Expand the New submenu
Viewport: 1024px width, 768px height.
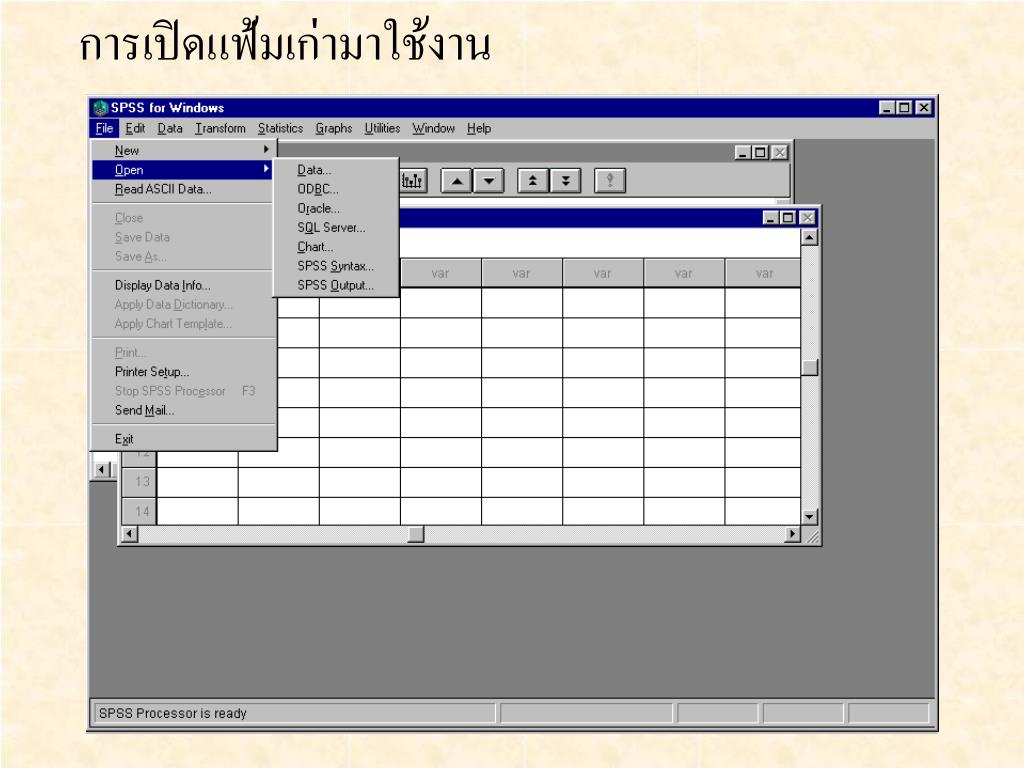pyautogui.click(x=183, y=150)
